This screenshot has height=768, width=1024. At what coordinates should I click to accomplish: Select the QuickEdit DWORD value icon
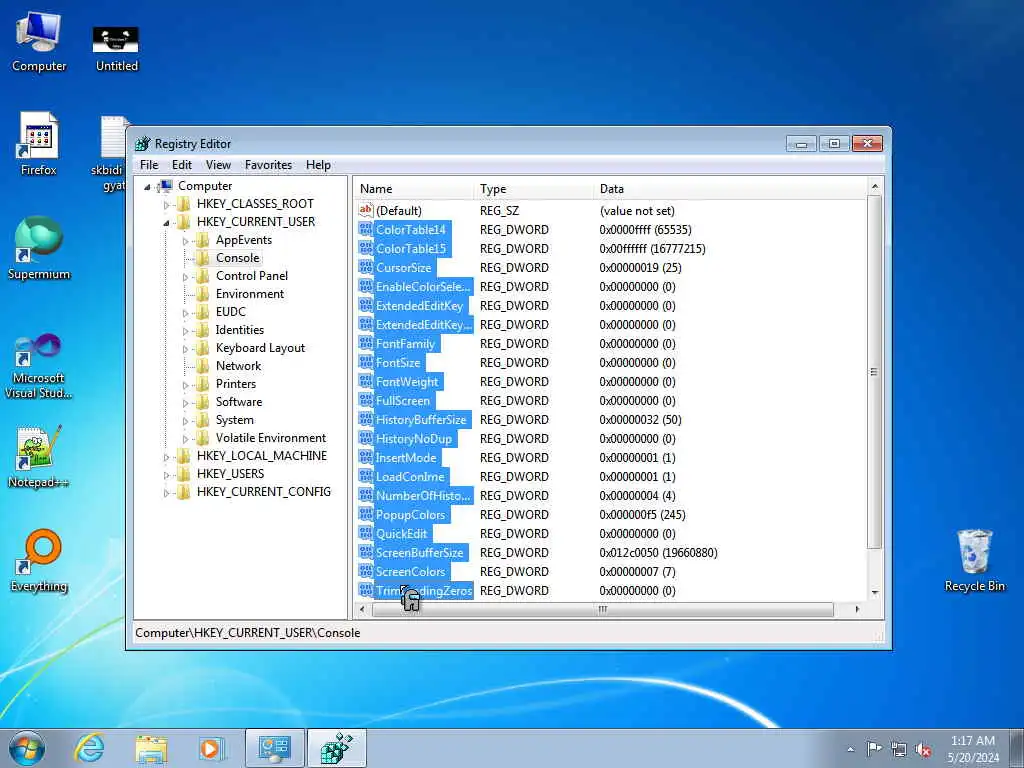[366, 533]
